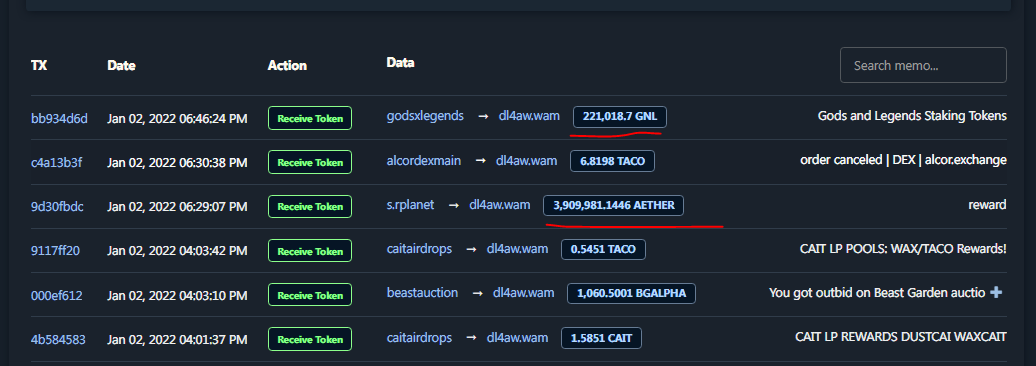Click the 221,018.7 GNL token badge
1036x366 pixels.
[620, 117]
